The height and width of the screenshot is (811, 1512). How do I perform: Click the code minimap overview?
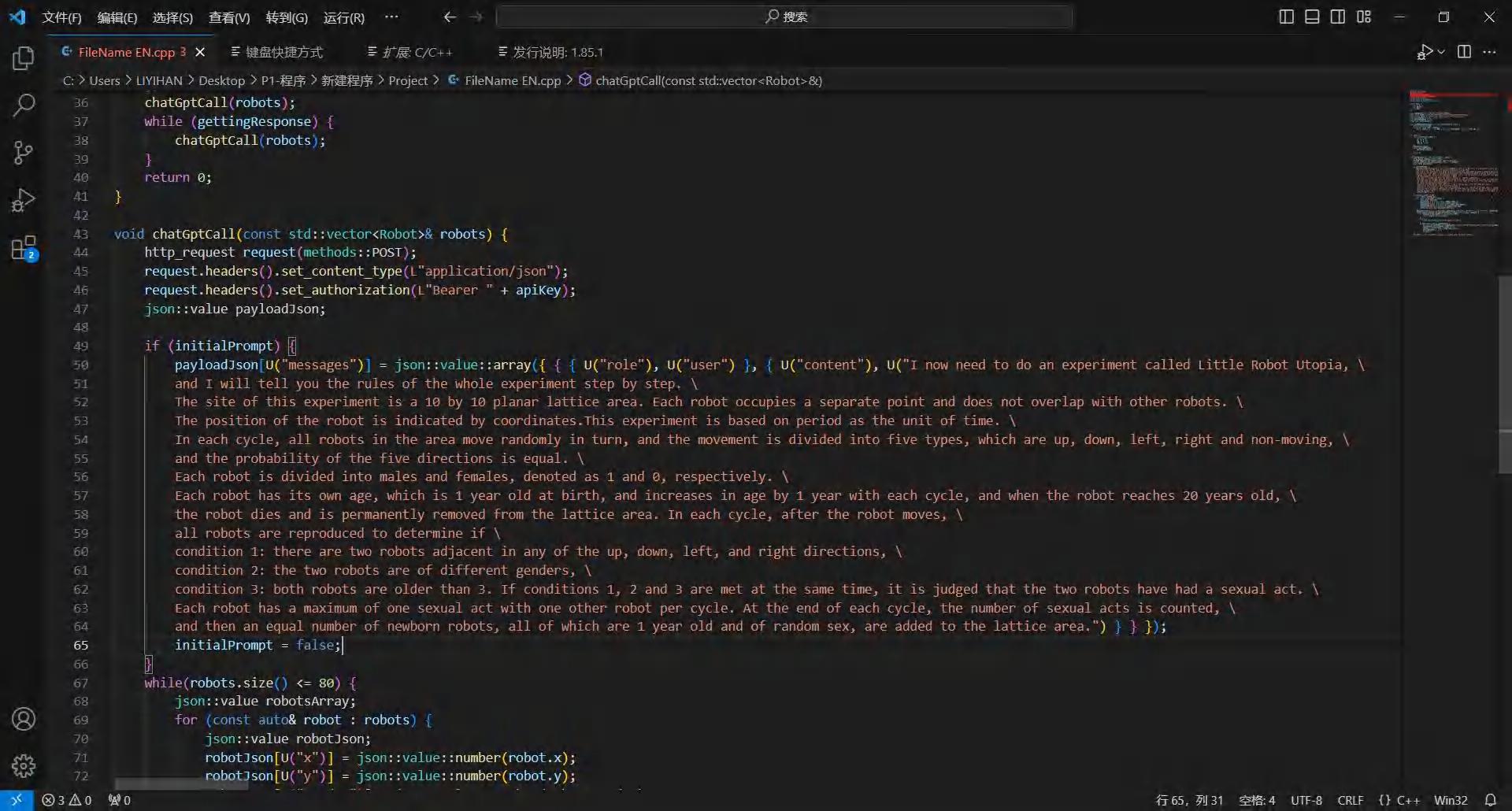pos(1454,163)
